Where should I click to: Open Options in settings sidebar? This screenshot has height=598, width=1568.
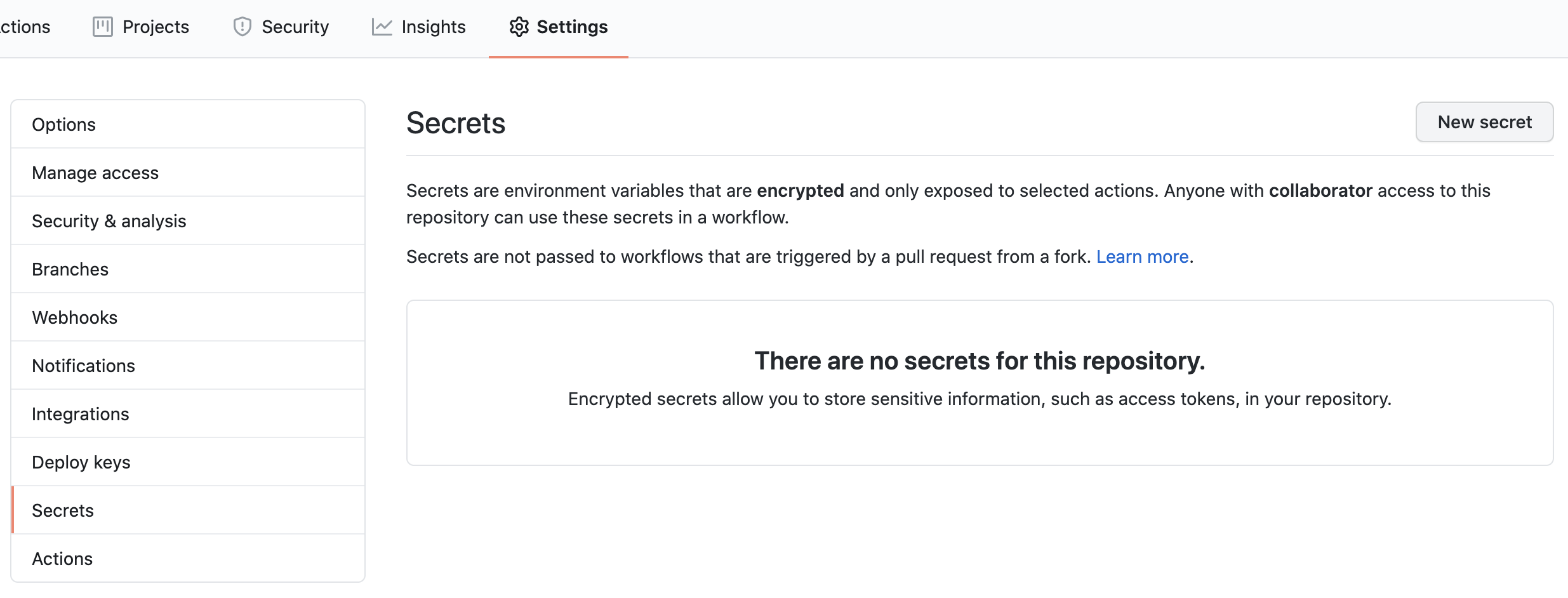tap(63, 124)
